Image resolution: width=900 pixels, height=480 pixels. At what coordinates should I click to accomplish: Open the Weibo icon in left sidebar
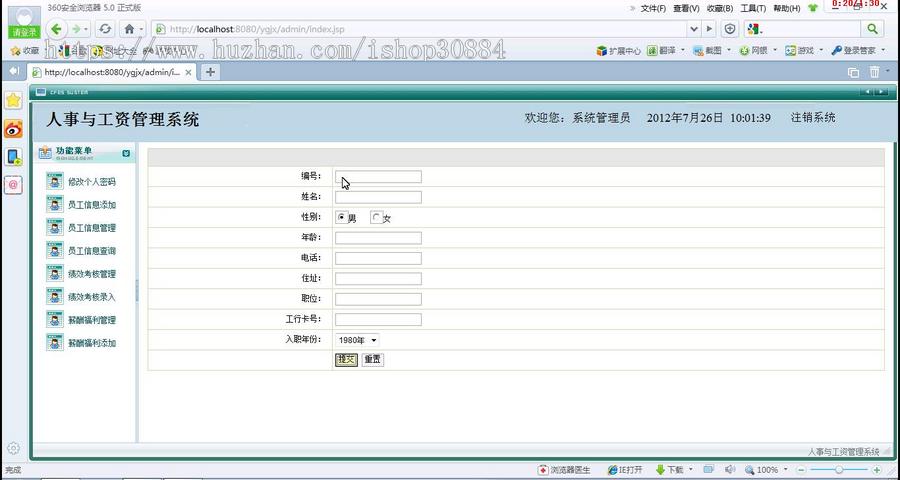[13, 129]
